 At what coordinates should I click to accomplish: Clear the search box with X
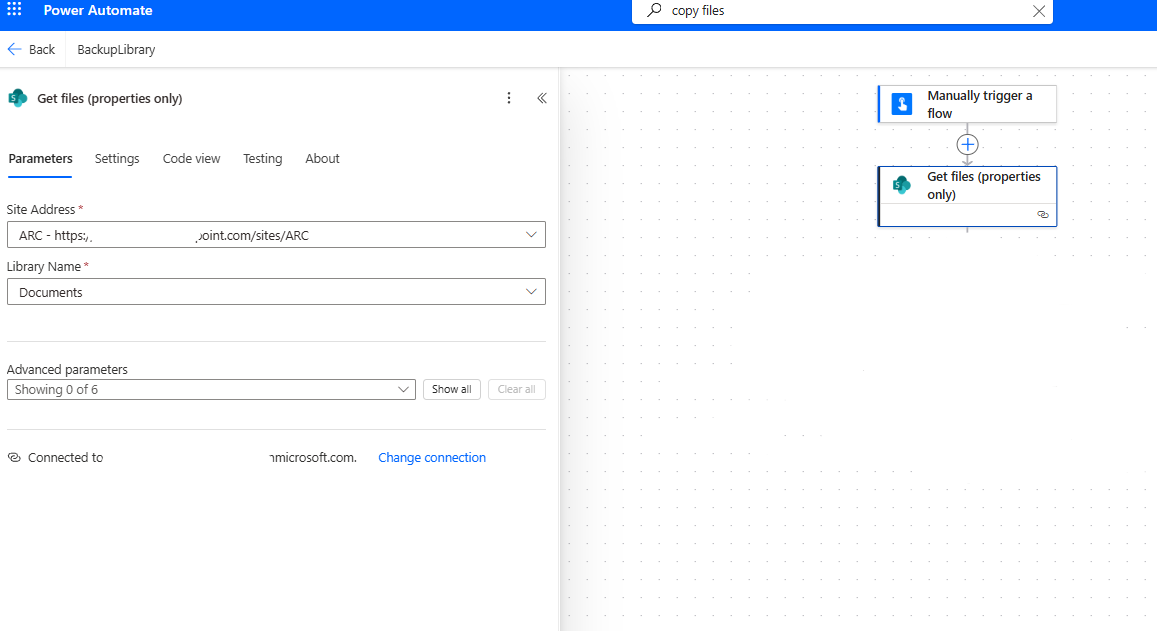tap(1039, 11)
